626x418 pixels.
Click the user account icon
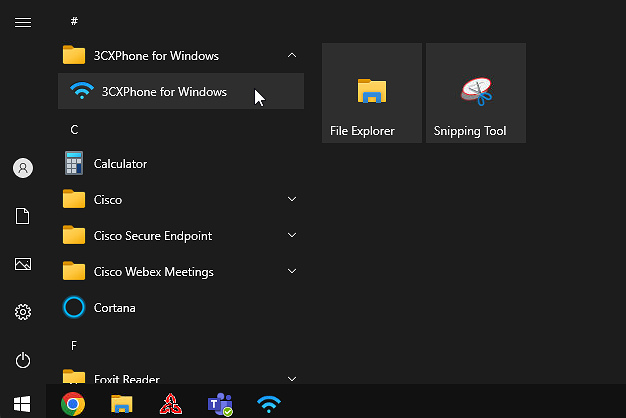click(23, 168)
